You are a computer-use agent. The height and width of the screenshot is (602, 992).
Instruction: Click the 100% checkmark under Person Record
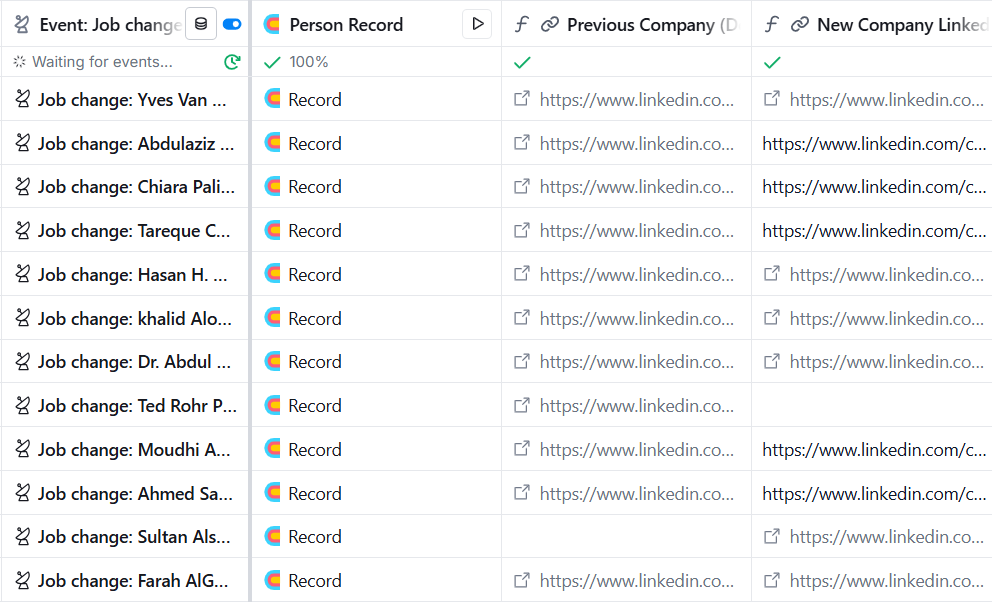click(271, 61)
